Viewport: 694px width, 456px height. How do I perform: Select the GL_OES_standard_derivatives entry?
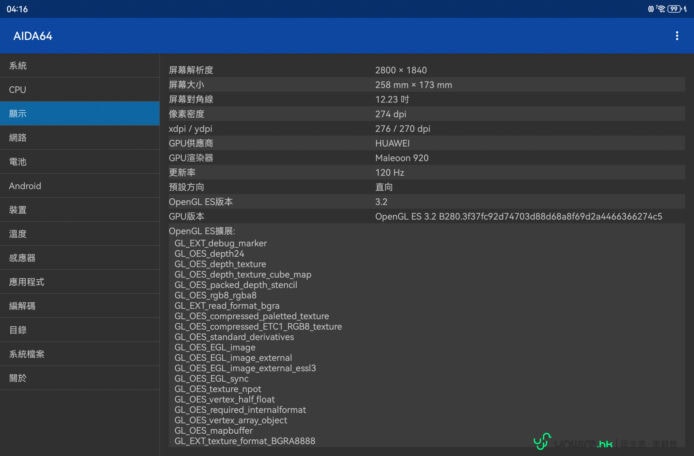234,337
